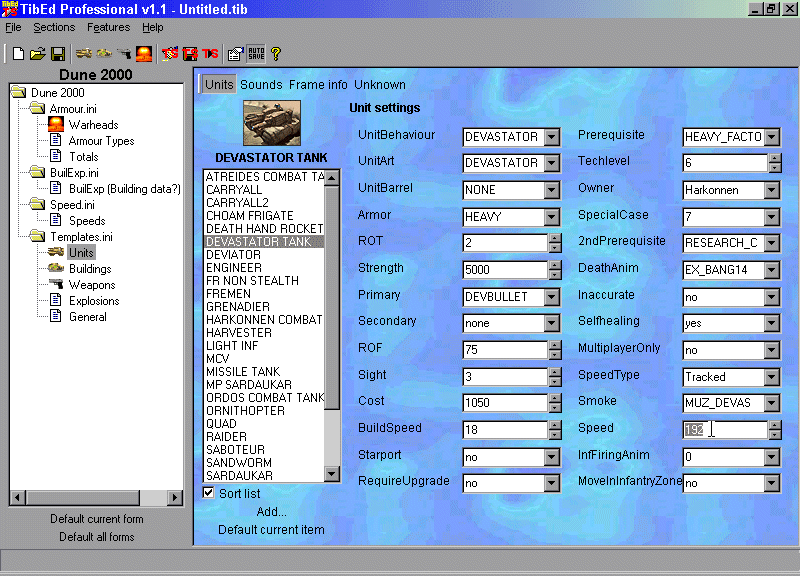Open the Help menu

click(x=153, y=28)
